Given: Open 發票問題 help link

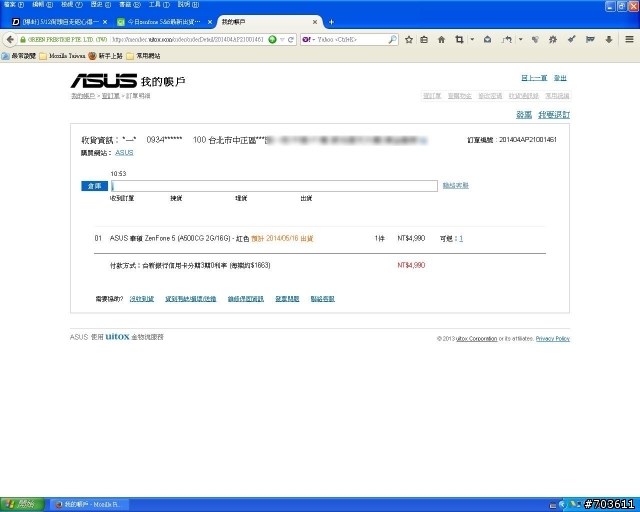Looking at the screenshot, I should (x=287, y=299).
